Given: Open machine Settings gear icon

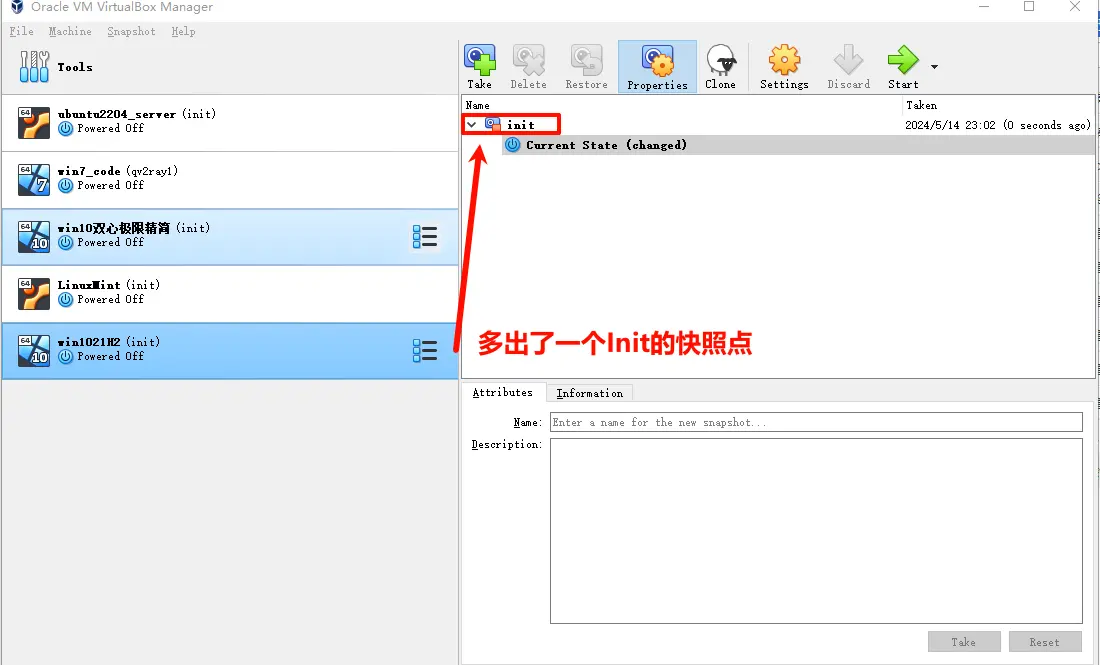Looking at the screenshot, I should [784, 60].
